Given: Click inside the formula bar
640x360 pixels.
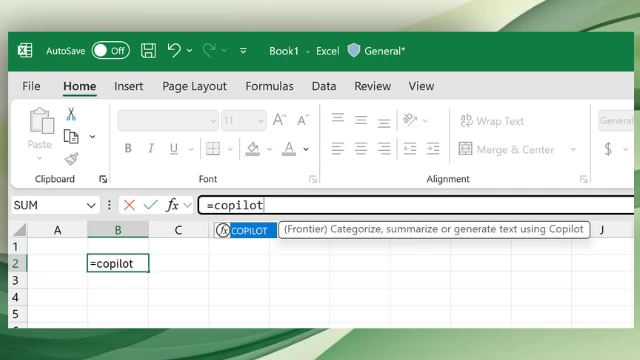Looking at the screenshot, I should tap(416, 205).
